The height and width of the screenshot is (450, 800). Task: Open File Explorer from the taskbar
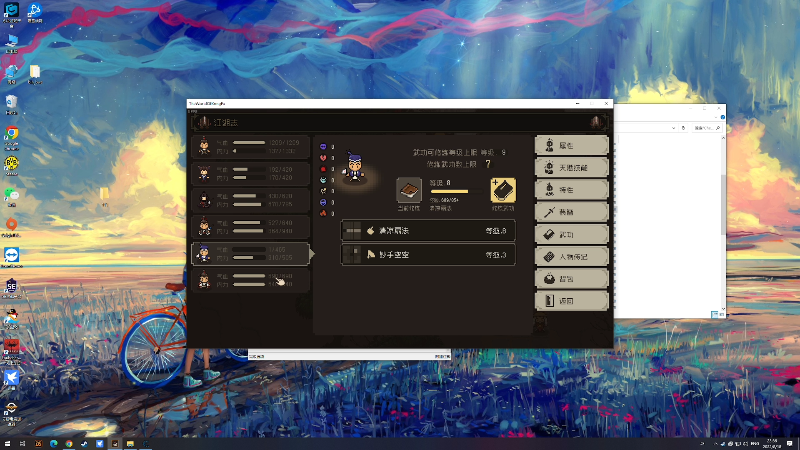130,444
